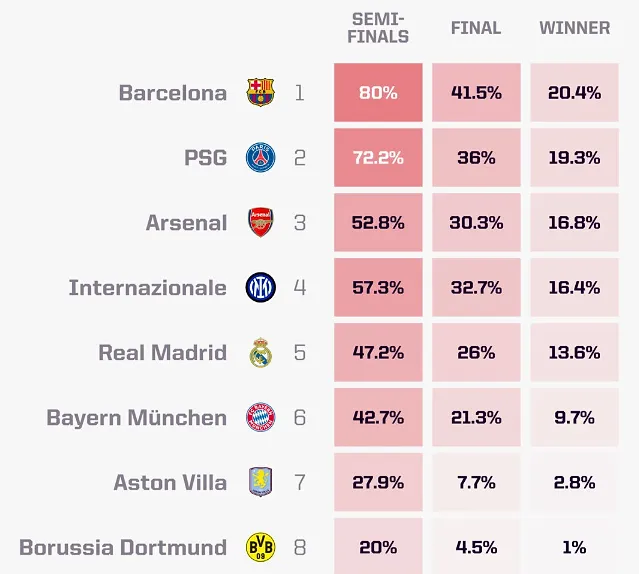Click PSG's 72.2% semi-finals cell
639x574 pixels.
pyautogui.click(x=378, y=157)
